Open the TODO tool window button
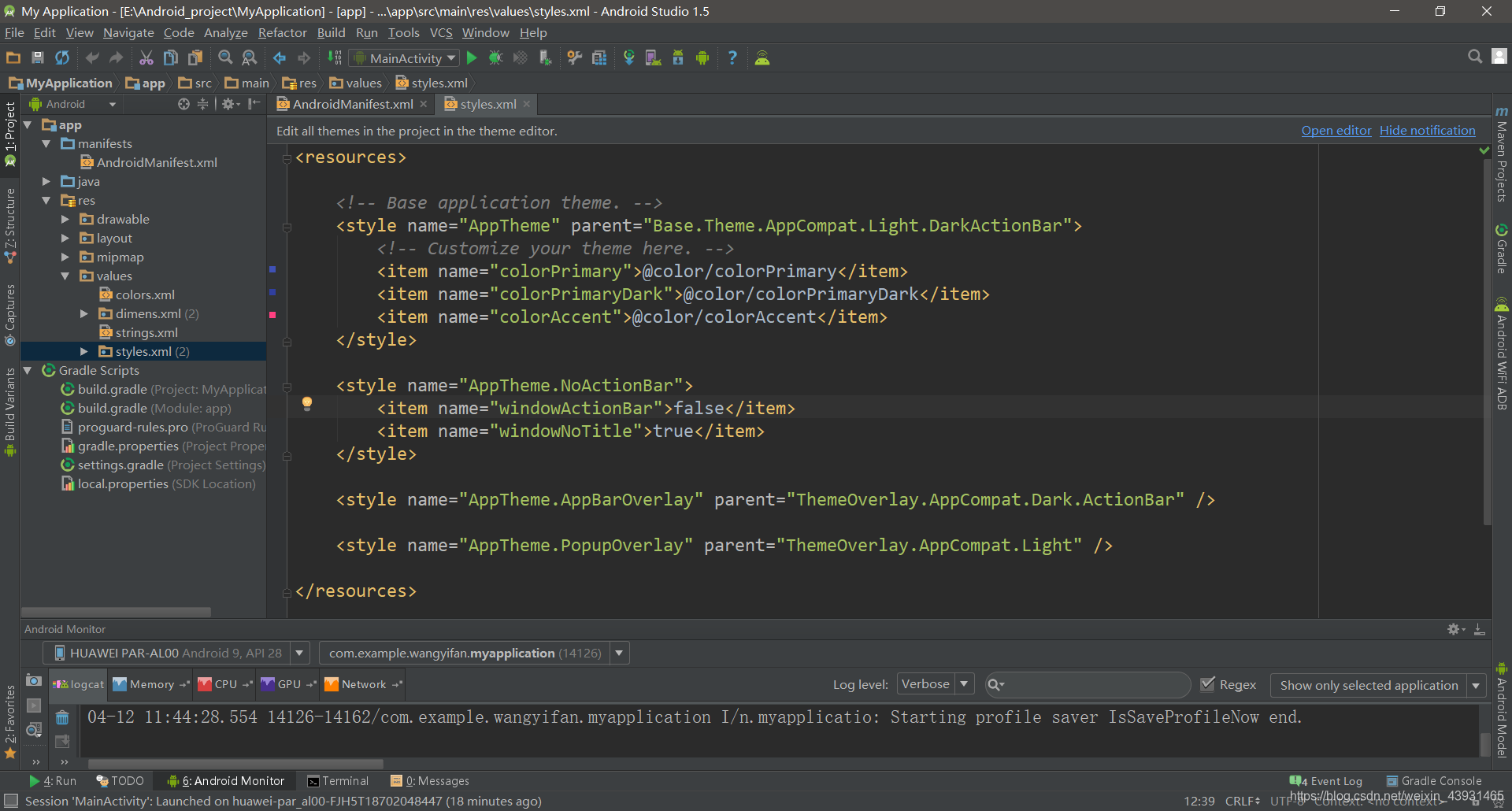1512x811 pixels. click(x=120, y=781)
